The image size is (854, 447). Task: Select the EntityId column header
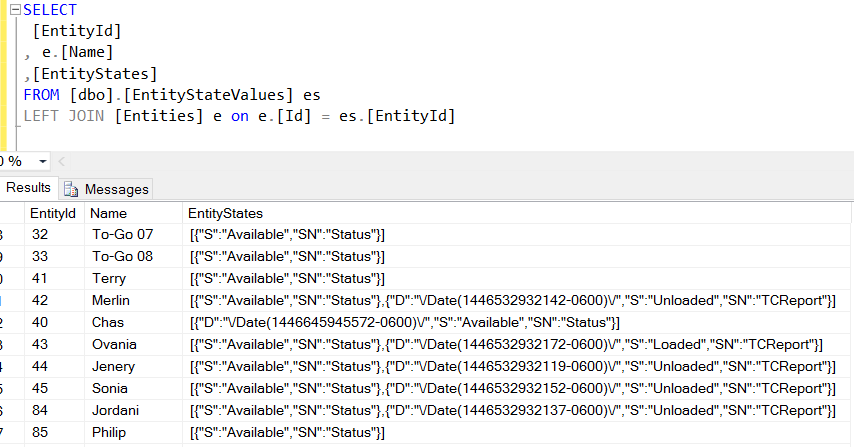coord(54,213)
